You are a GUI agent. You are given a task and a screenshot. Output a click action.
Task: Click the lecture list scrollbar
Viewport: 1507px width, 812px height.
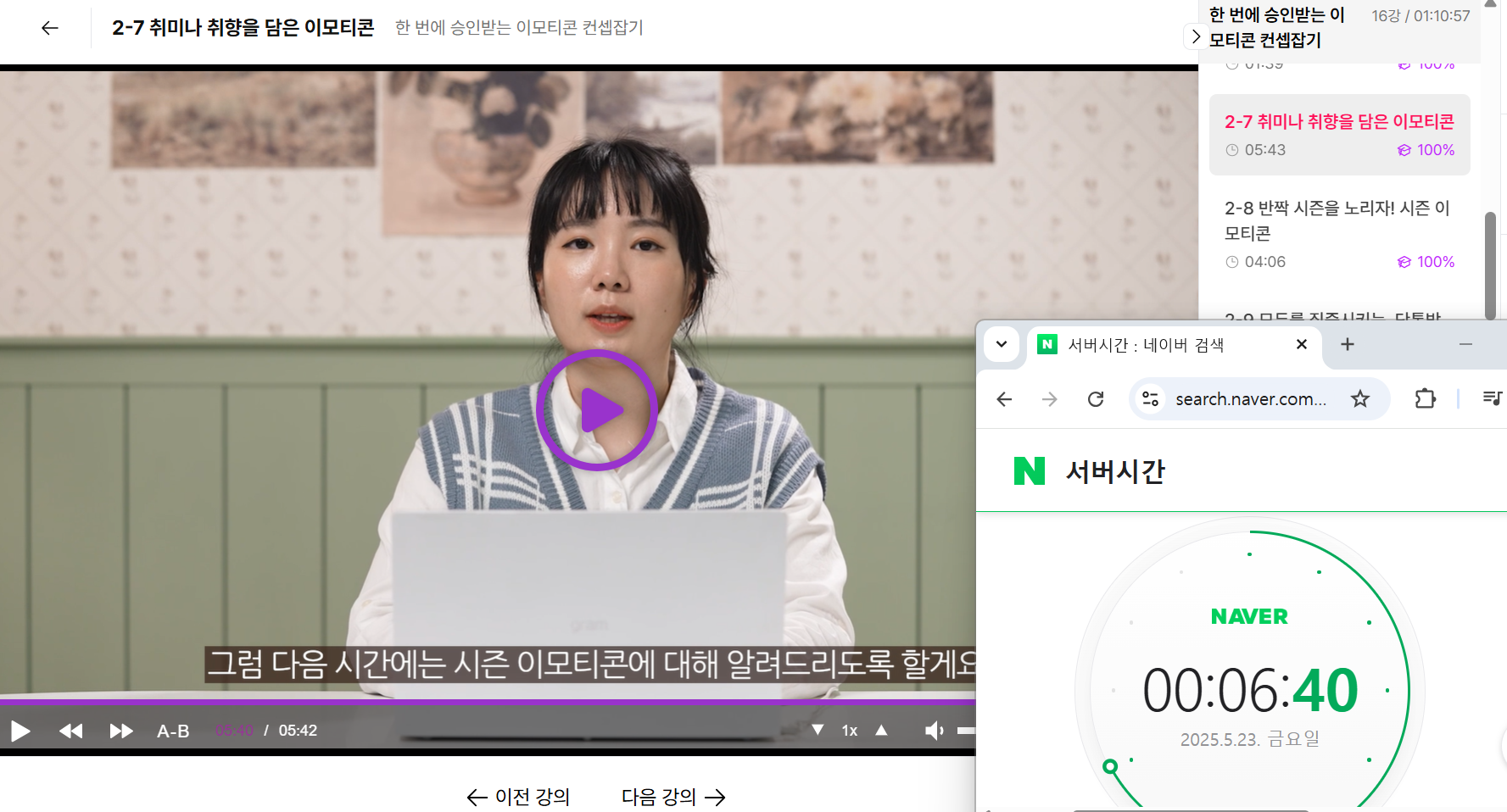click(1490, 265)
